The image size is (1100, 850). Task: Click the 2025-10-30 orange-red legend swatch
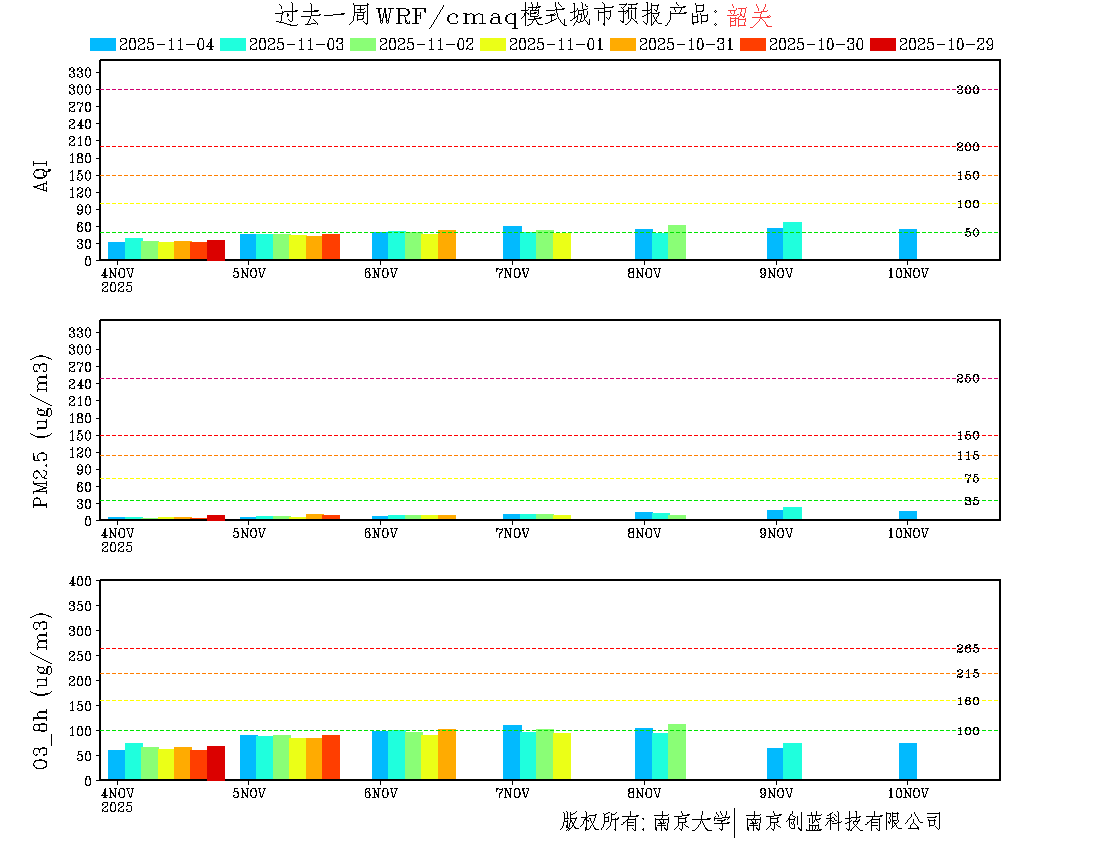753,44
